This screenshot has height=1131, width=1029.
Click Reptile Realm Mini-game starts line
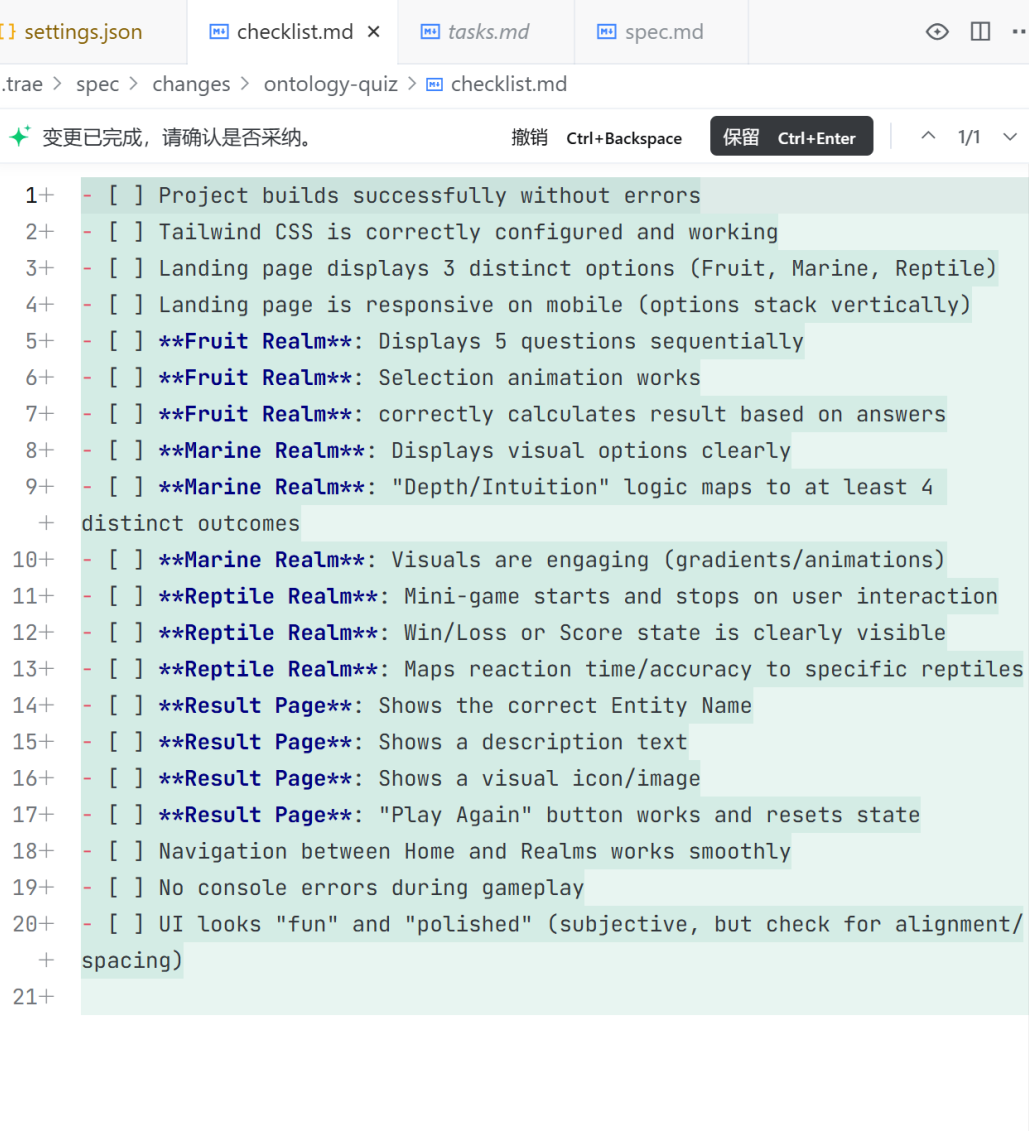click(x=578, y=597)
